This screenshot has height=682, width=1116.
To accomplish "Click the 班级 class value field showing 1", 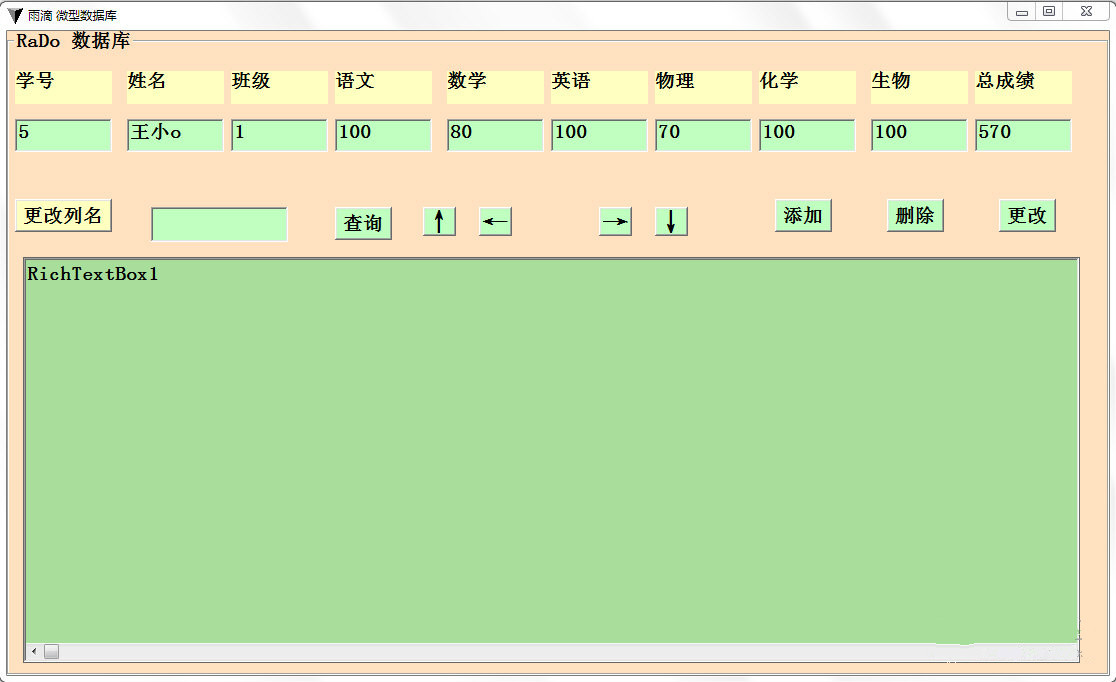I will pos(278,134).
